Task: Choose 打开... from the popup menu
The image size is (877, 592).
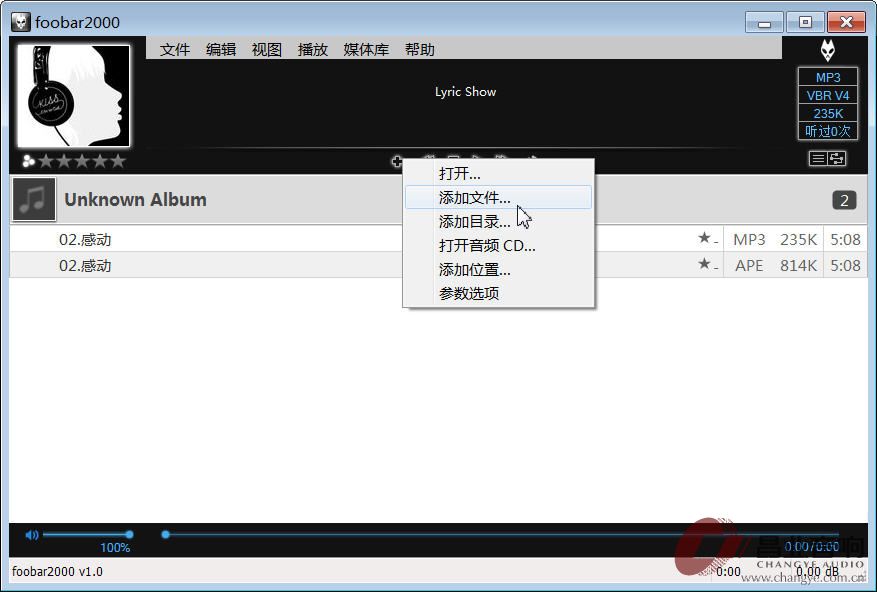Action: click(498, 173)
